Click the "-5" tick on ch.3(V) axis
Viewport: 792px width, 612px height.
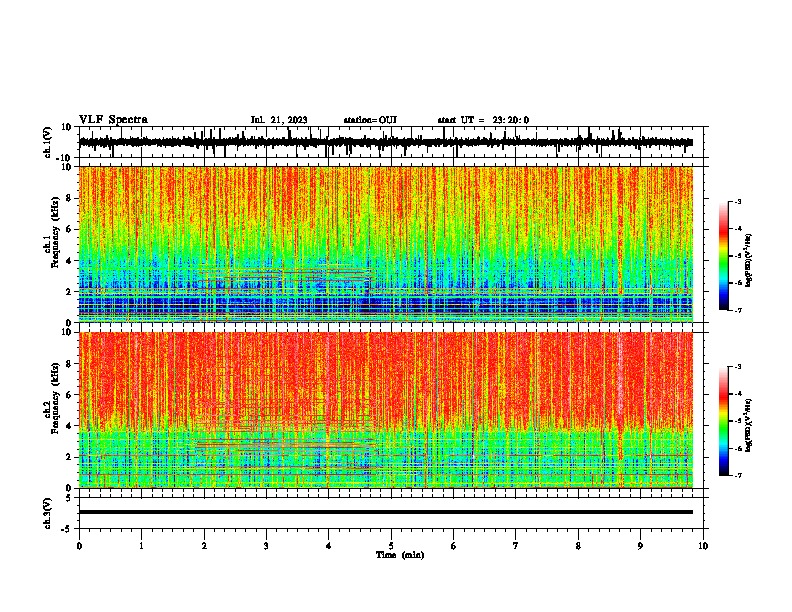(x=67, y=529)
